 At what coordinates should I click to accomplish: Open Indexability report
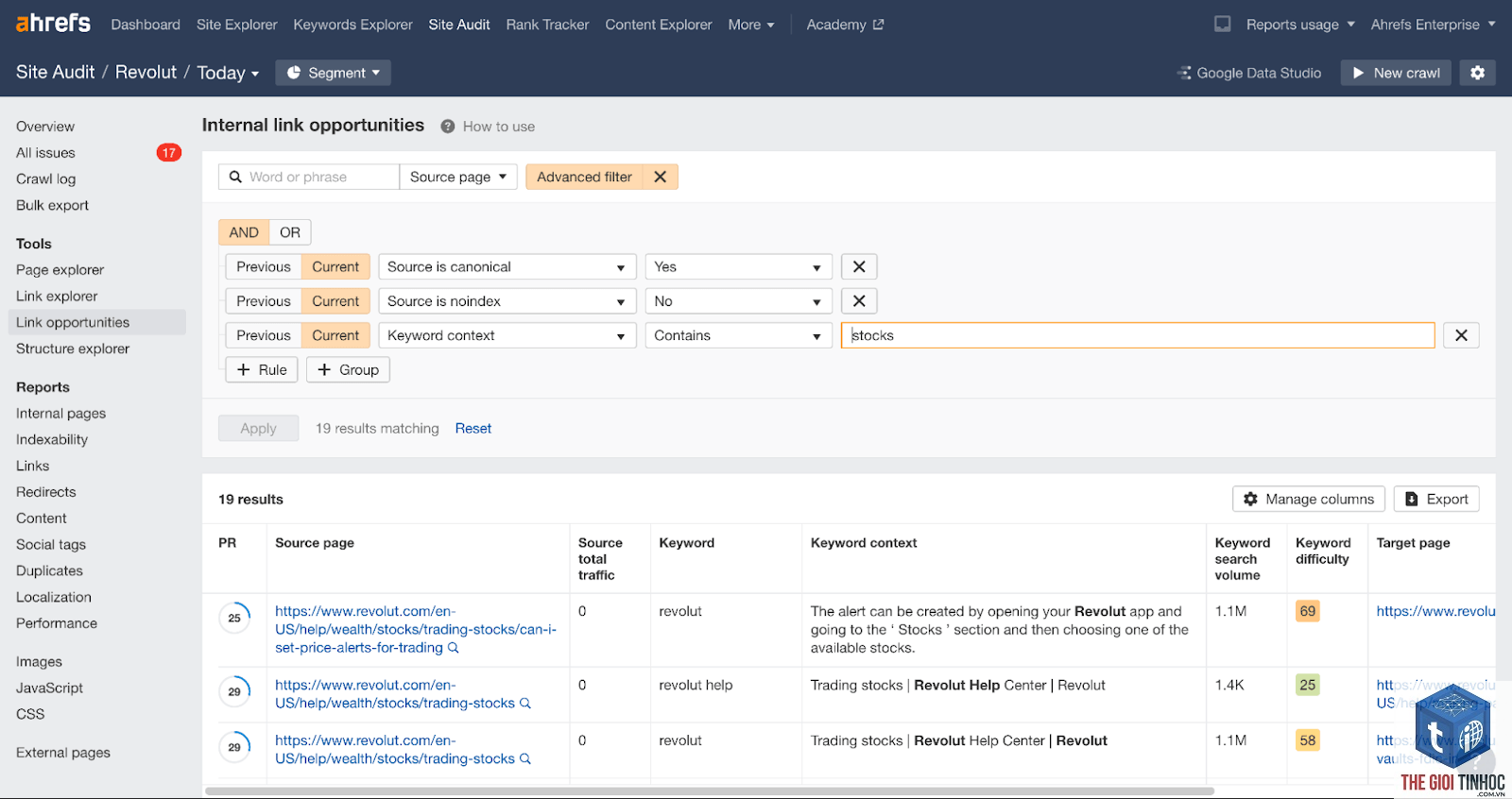tap(52, 439)
